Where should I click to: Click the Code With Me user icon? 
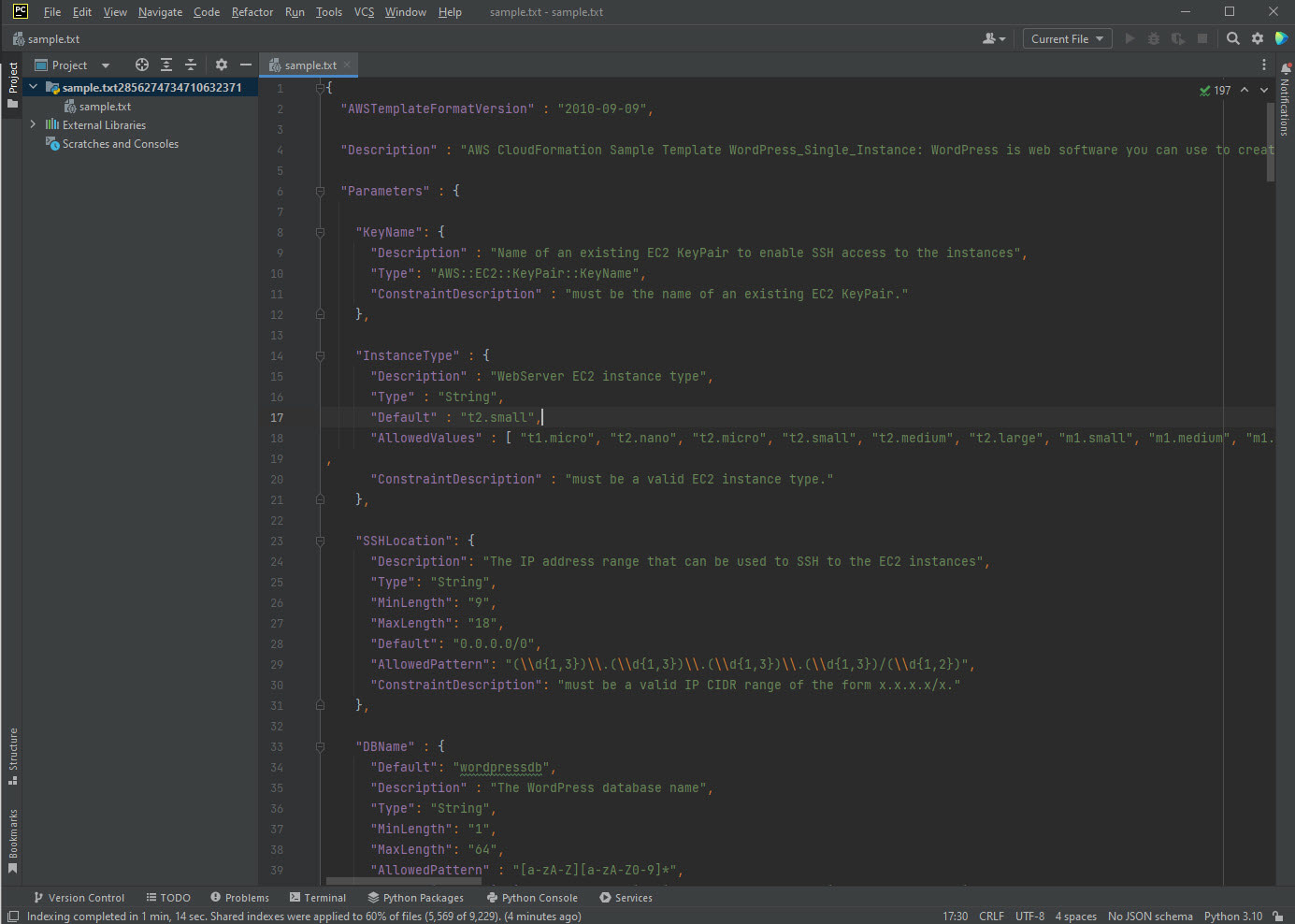[993, 38]
